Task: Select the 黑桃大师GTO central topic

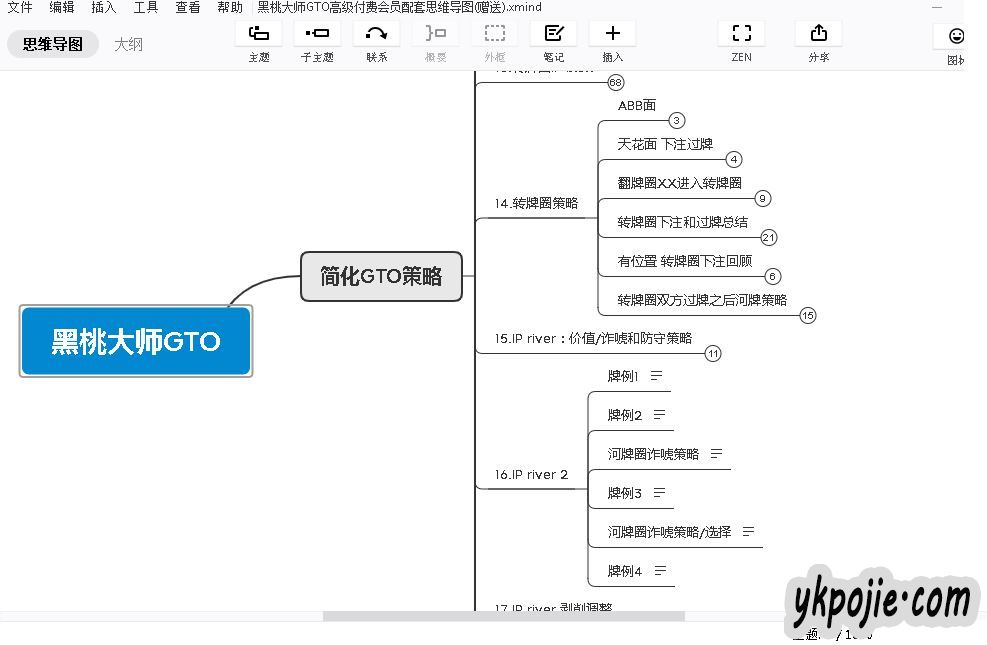Action: click(136, 341)
